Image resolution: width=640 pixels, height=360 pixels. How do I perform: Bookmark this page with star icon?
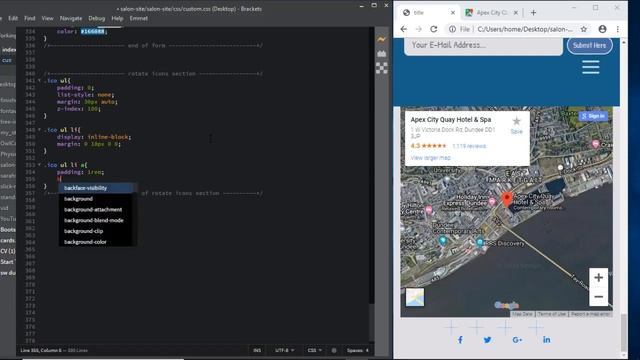(584, 29)
